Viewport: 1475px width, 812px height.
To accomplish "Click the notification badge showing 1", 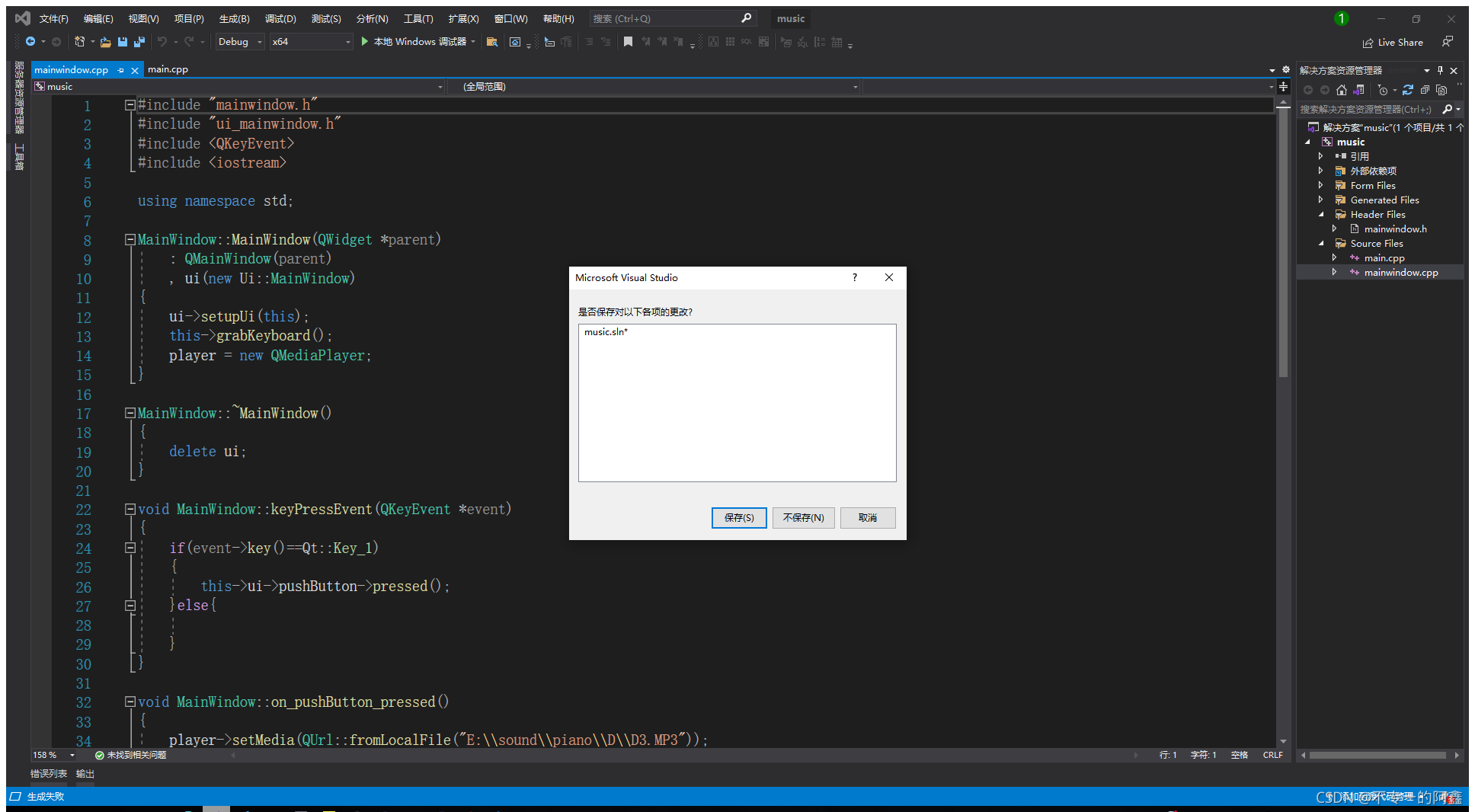I will point(1342,18).
